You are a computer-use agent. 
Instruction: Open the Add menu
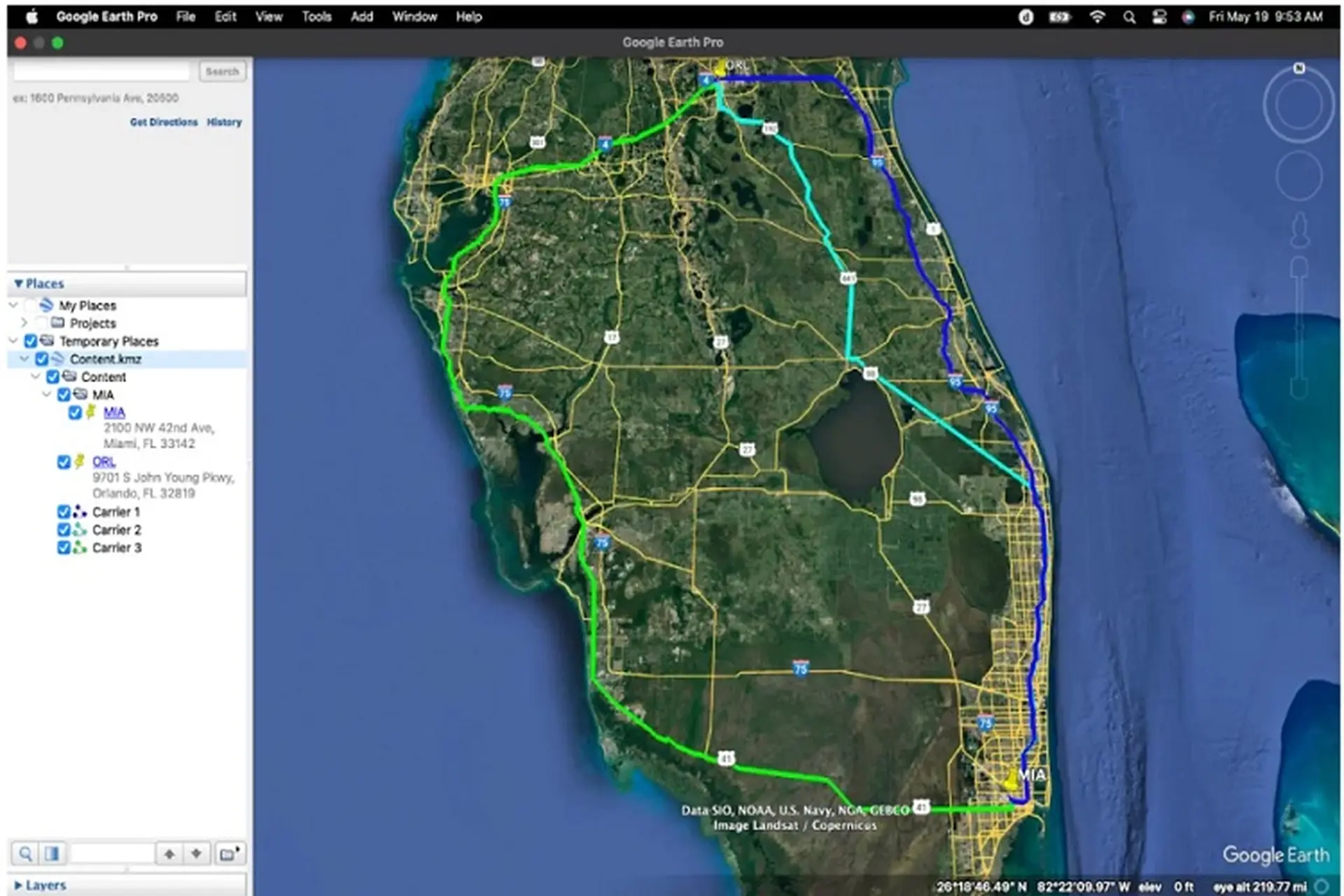[361, 17]
